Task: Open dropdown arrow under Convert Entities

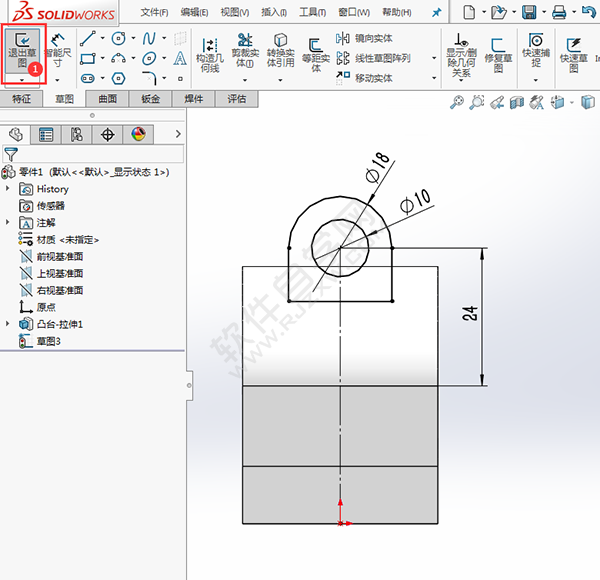Action: click(x=280, y=80)
